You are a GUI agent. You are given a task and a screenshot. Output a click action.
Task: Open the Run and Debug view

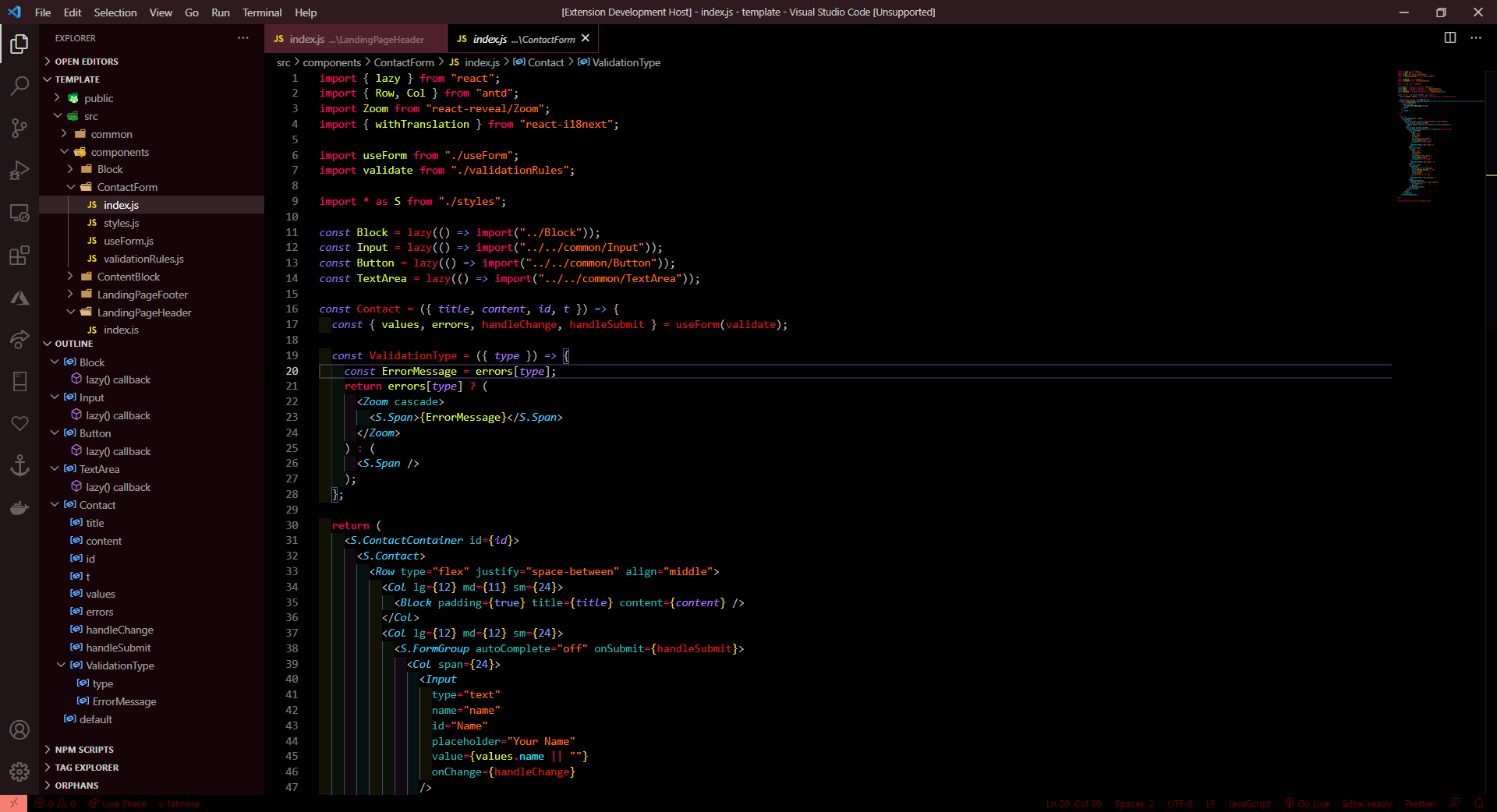coord(19,171)
